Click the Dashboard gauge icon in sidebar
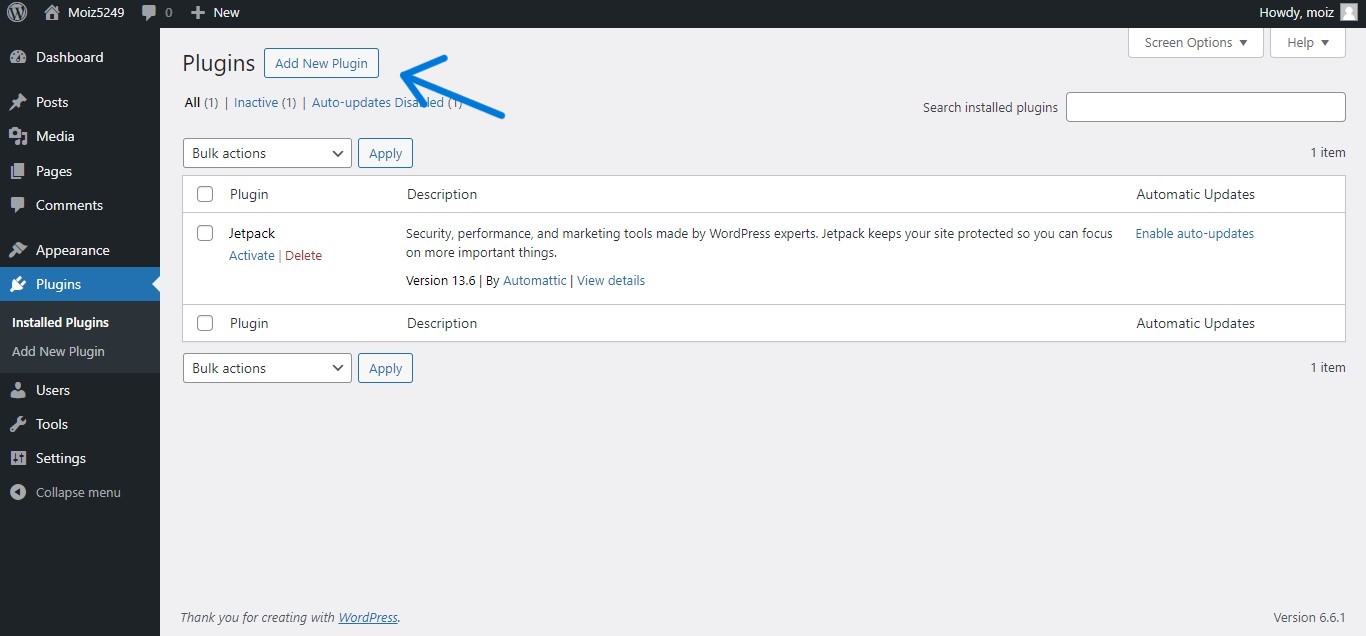1366x636 pixels. coord(18,58)
